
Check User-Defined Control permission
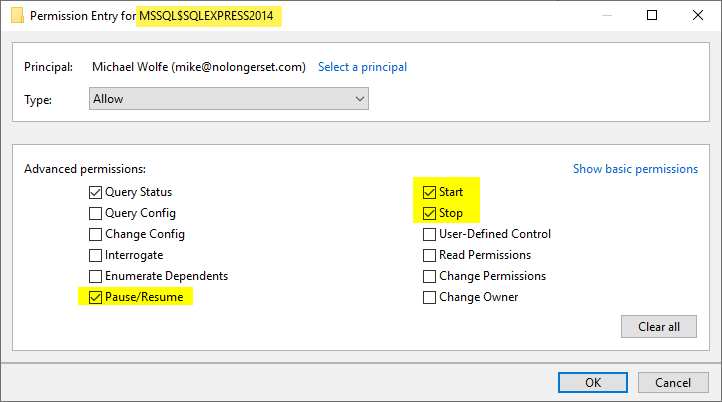click(x=429, y=234)
